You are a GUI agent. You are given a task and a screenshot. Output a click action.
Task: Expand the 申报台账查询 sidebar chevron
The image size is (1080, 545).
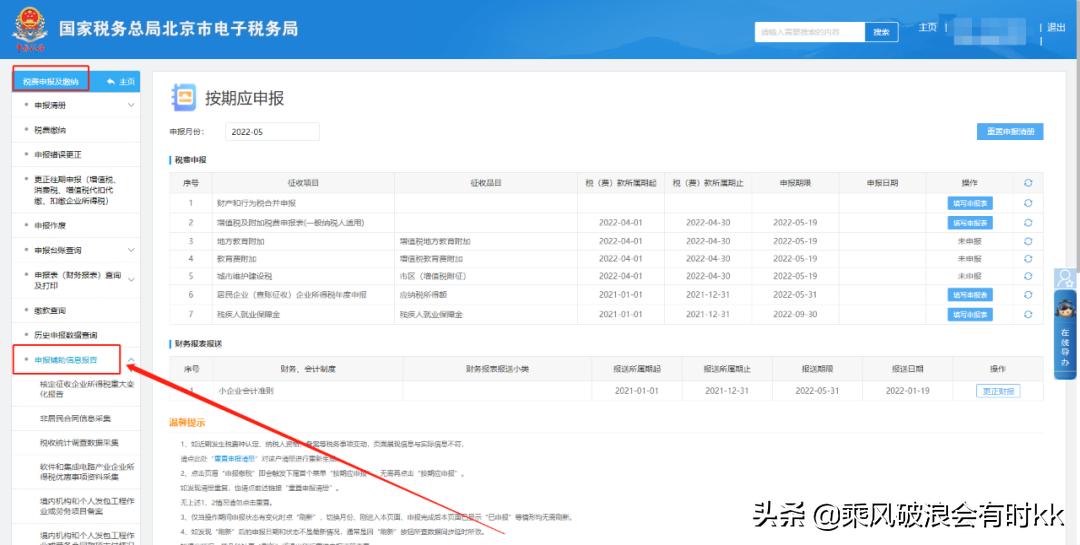point(131,250)
